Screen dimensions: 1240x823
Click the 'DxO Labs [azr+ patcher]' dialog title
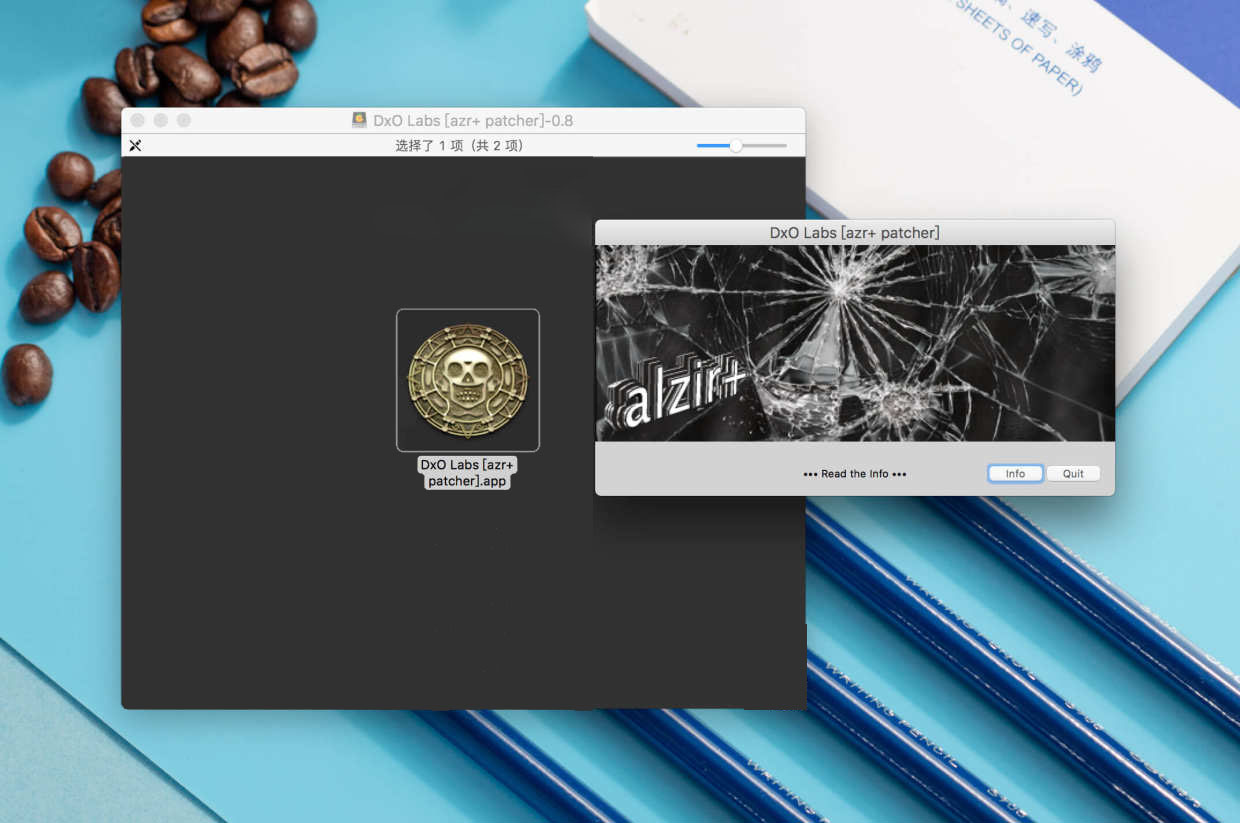pos(855,233)
